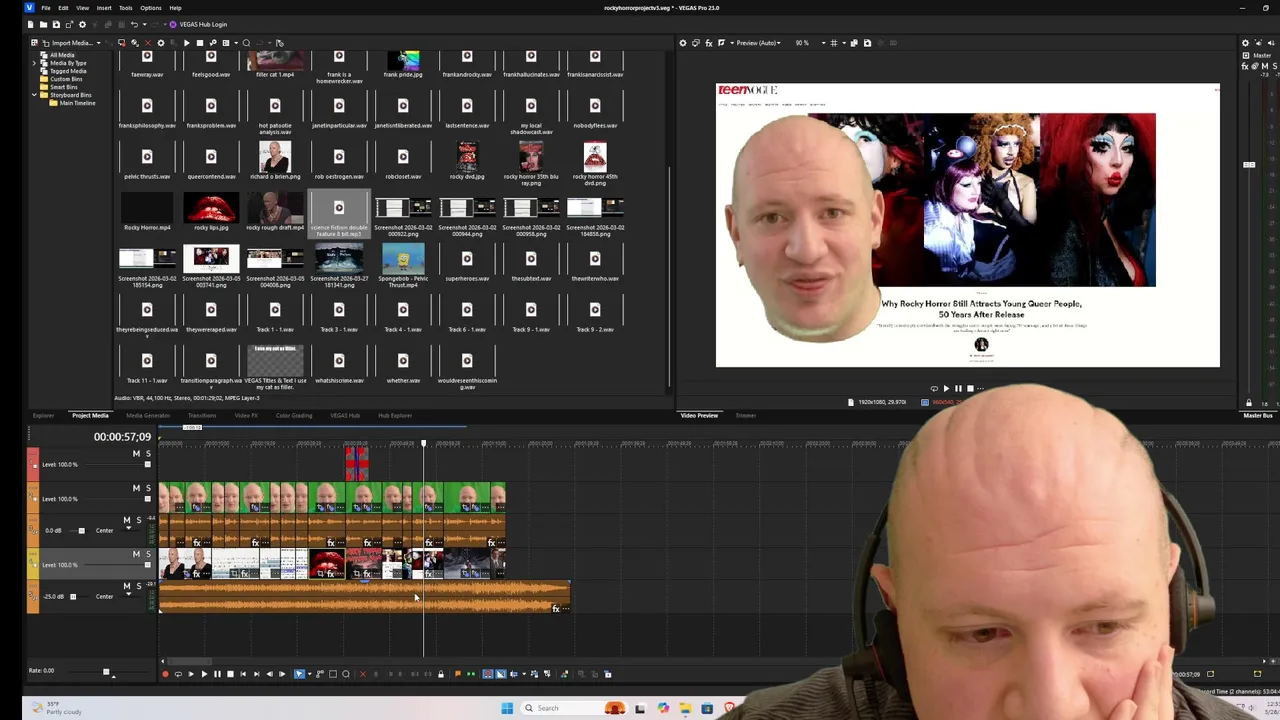This screenshot has height=720, width=1280.
Task: Save the project with the disk icon
Action: (x=56, y=24)
